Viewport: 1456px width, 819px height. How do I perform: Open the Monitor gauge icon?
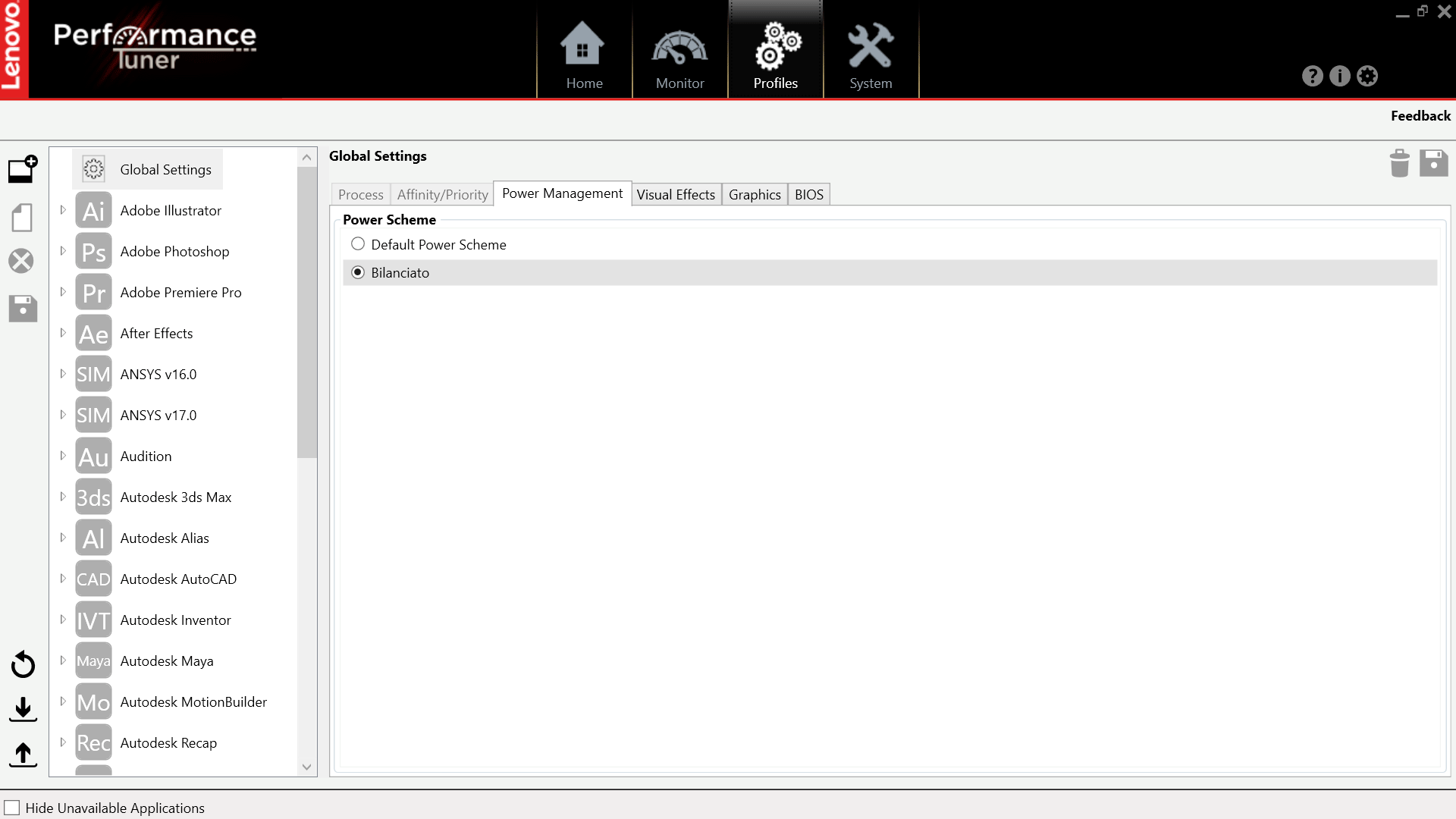pos(680,47)
